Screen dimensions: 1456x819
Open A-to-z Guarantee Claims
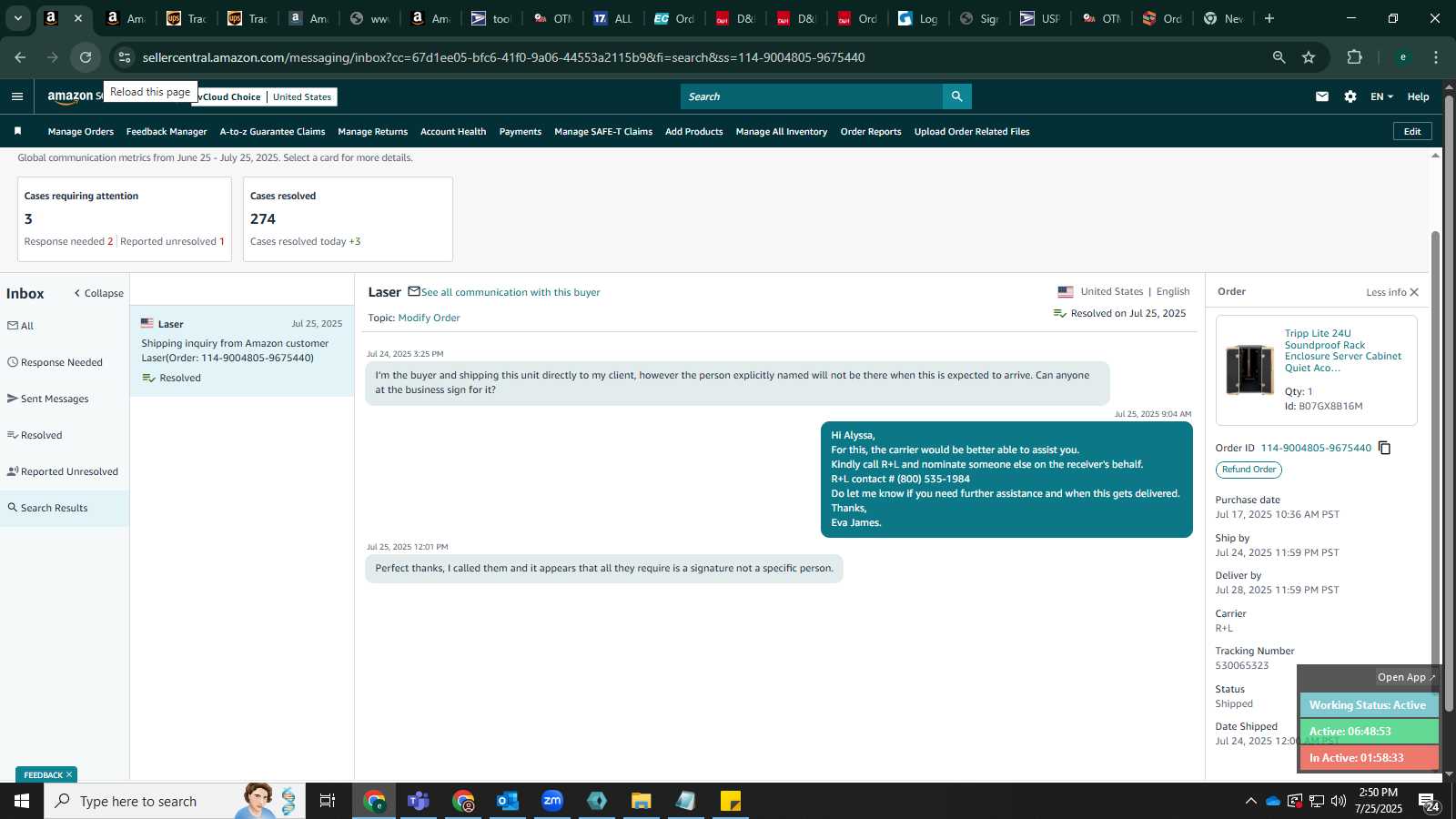click(x=272, y=132)
